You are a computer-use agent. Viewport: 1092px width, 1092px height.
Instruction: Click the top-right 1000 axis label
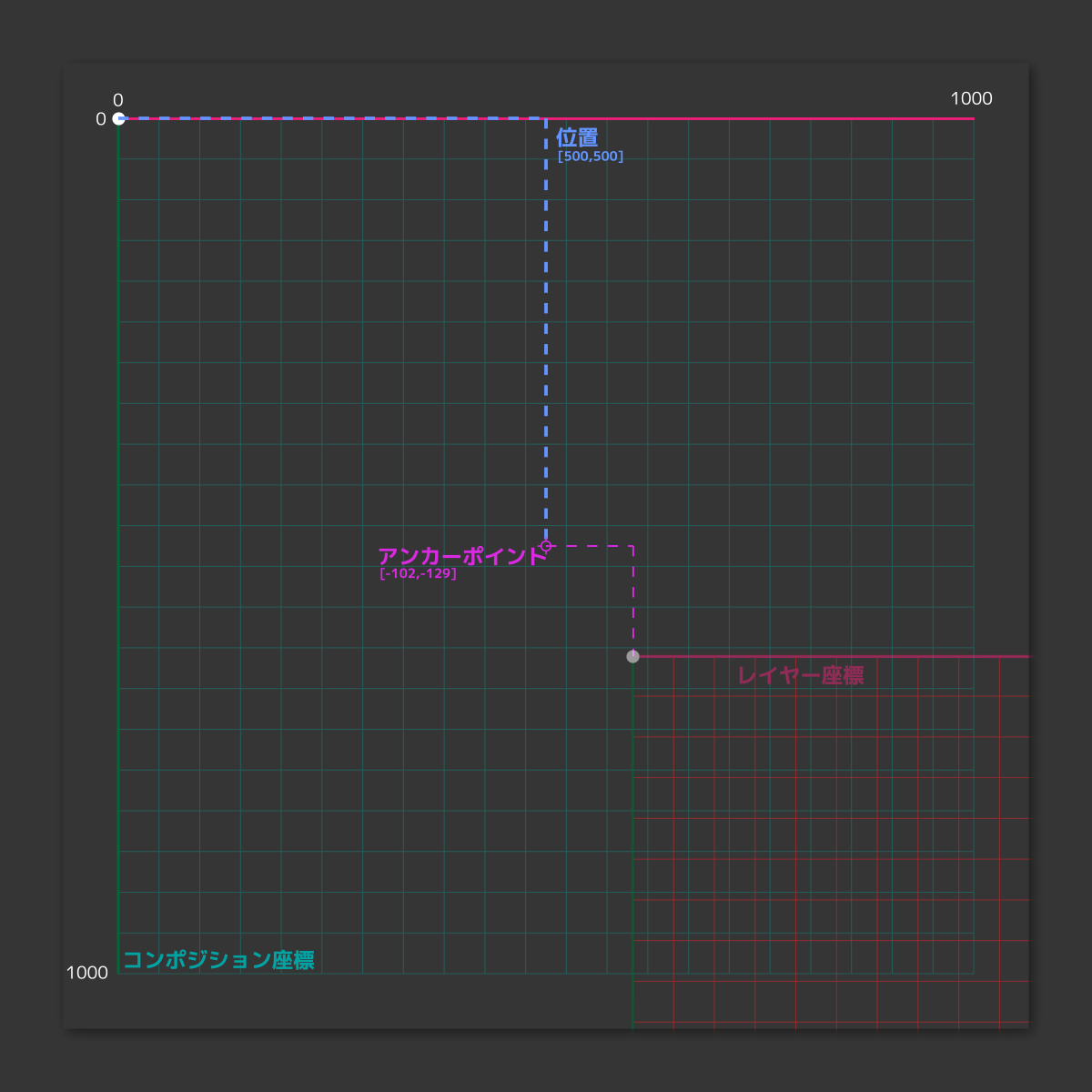[971, 98]
